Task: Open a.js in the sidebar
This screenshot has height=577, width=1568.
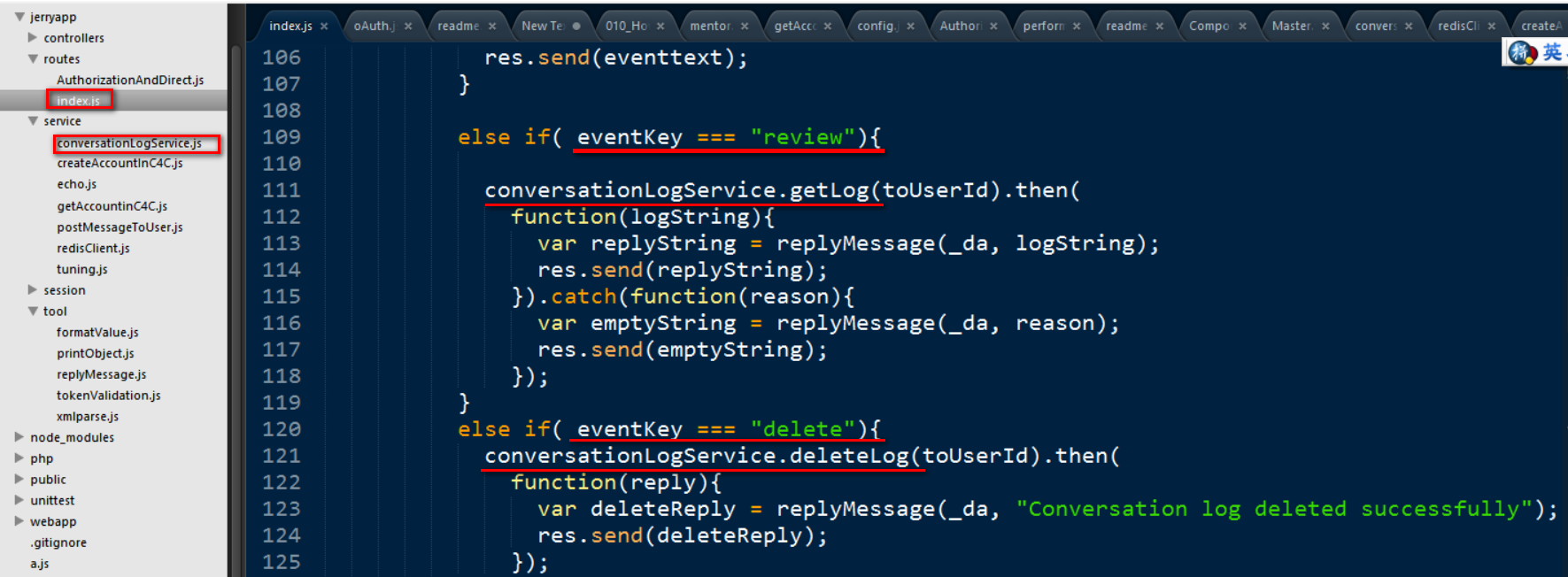Action: tap(40, 564)
